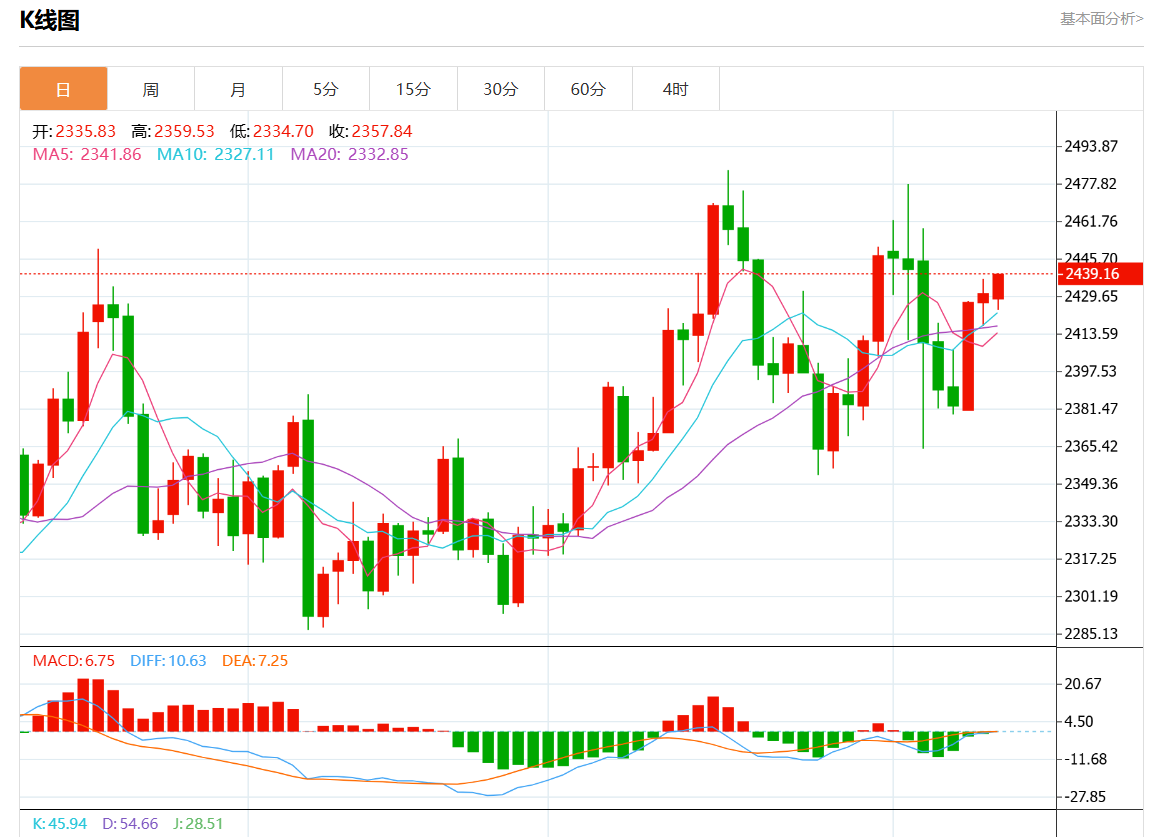Click the -11.68 MACD axis label

click(x=1085, y=759)
